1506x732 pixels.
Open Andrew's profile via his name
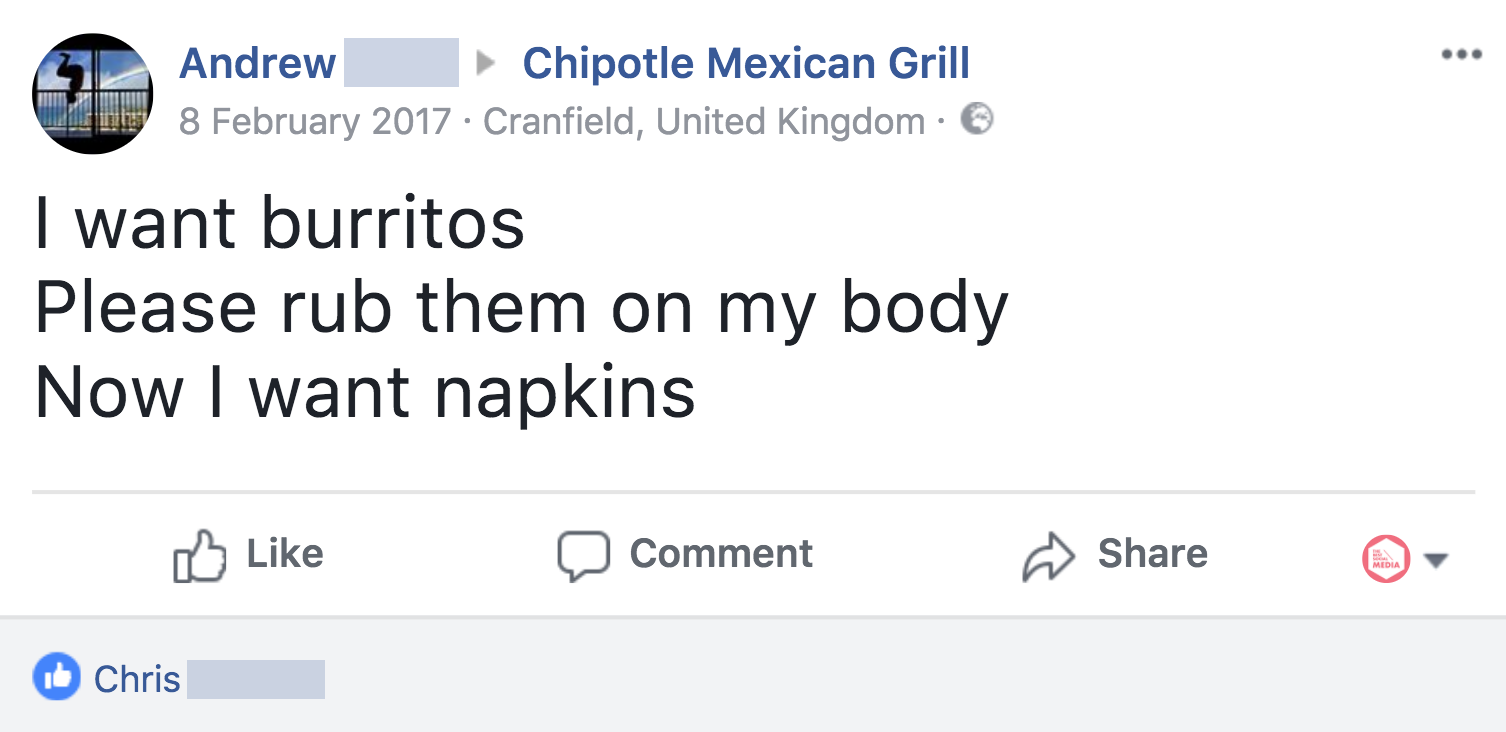[x=257, y=64]
